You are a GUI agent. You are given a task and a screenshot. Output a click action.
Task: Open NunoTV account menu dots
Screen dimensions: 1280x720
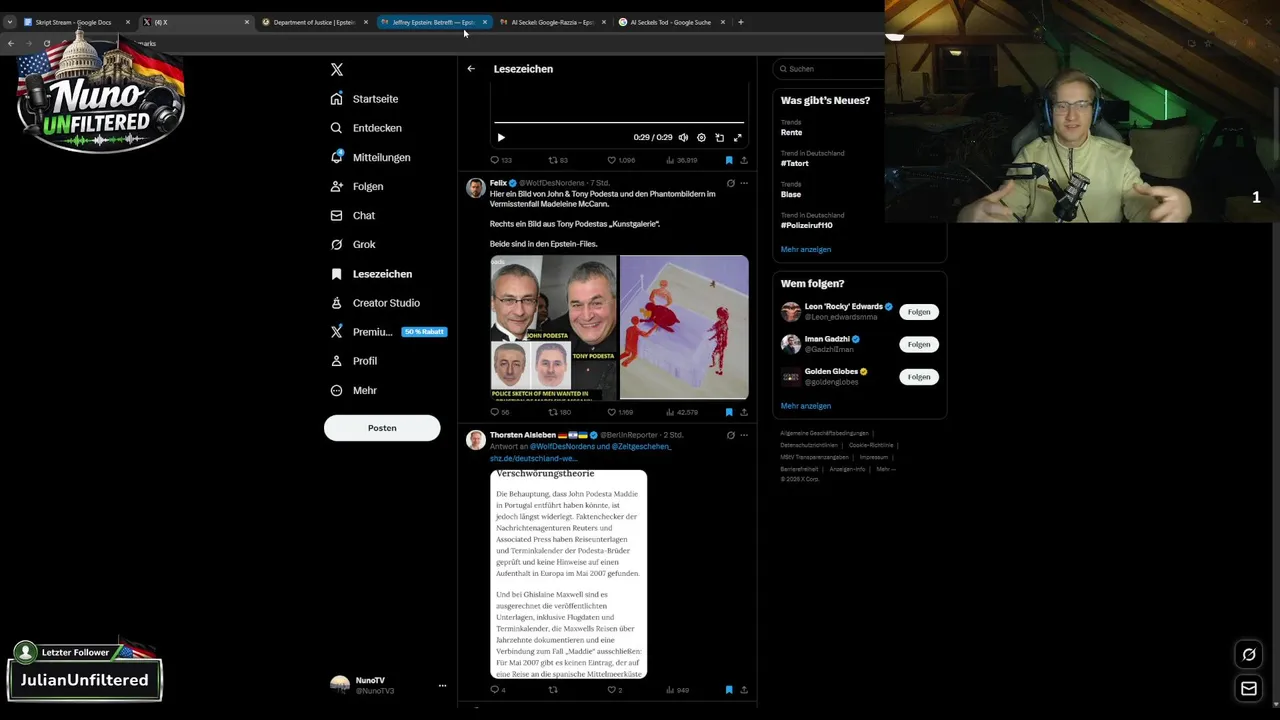point(442,685)
